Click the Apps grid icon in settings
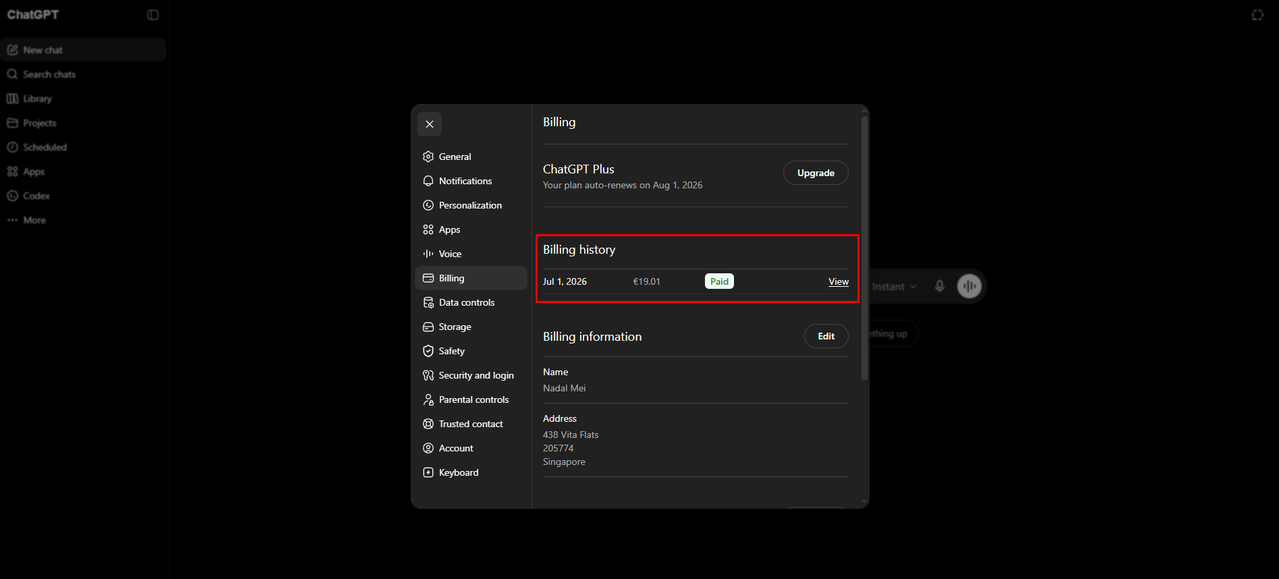 click(x=428, y=230)
